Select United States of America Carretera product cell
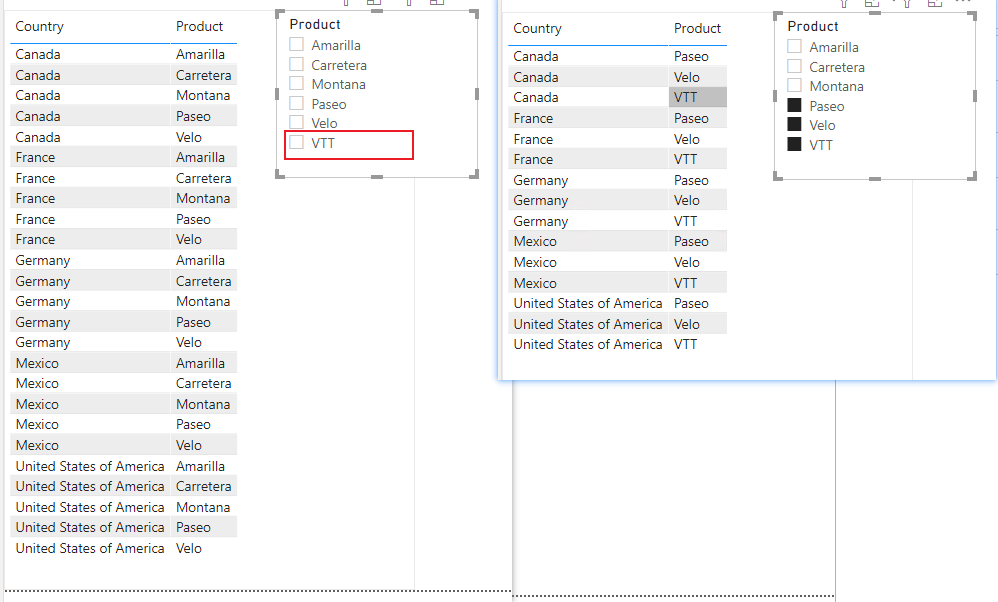 tap(204, 486)
